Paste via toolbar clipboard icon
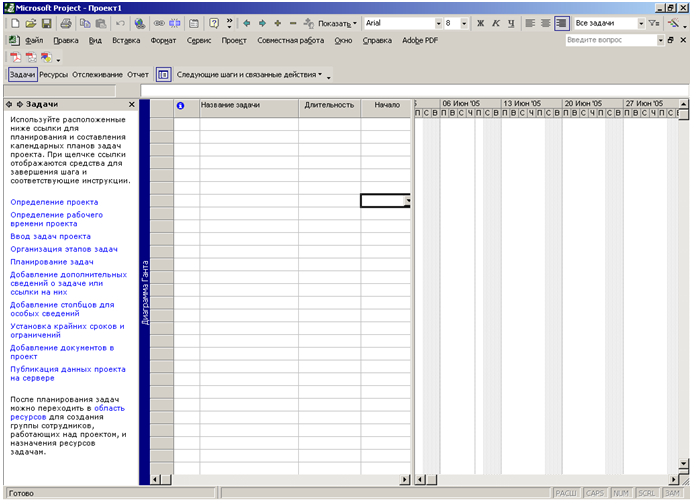The height and width of the screenshot is (504, 696). tap(101, 23)
